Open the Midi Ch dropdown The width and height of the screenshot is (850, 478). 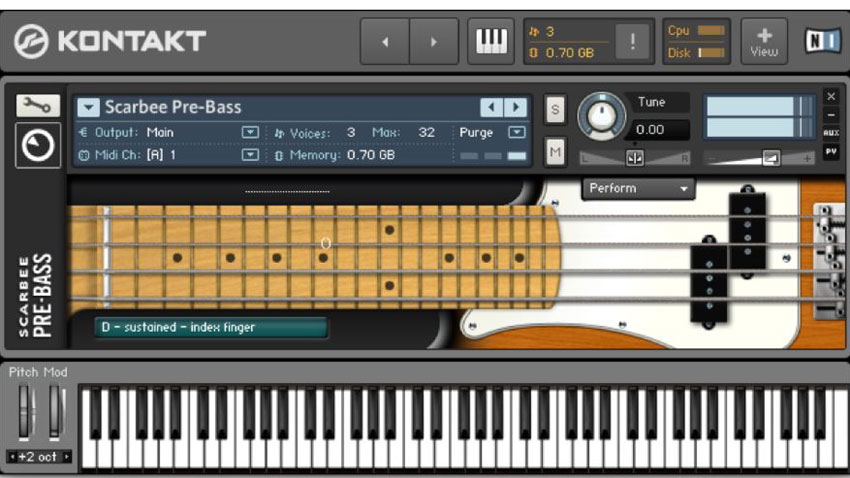(250, 155)
